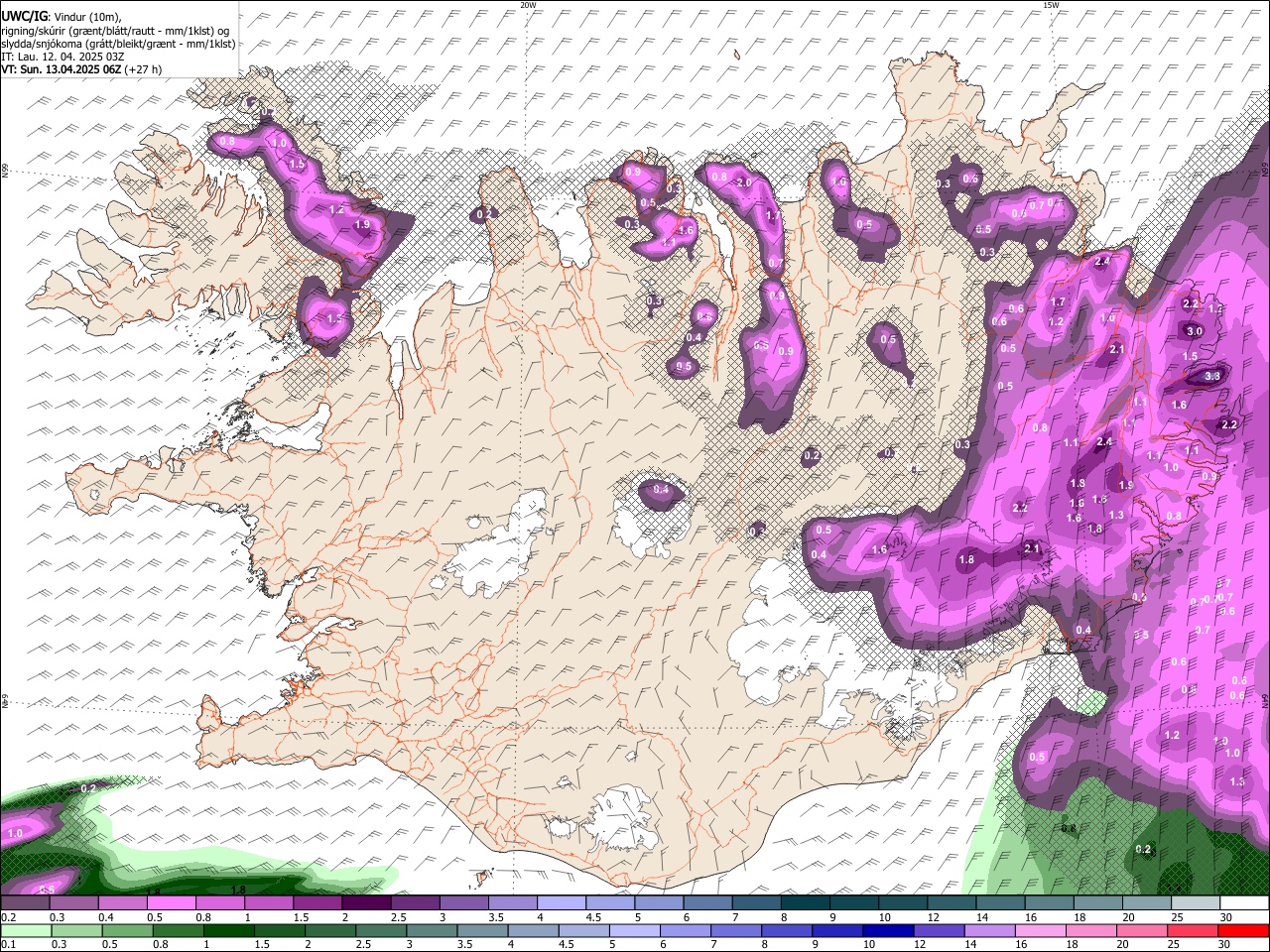Click the bright red swatch after rain label 30
This screenshot has width=1270, height=952.
pos(1244,930)
